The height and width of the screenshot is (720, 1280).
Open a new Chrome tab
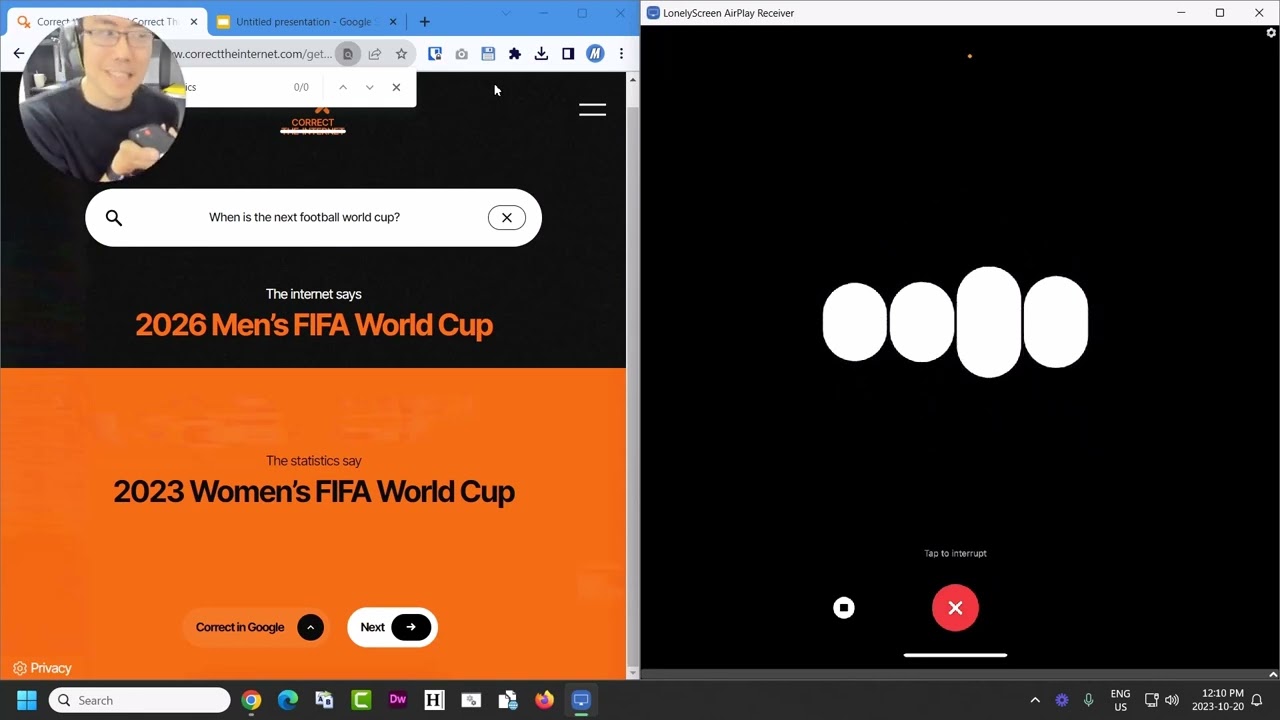click(x=424, y=21)
